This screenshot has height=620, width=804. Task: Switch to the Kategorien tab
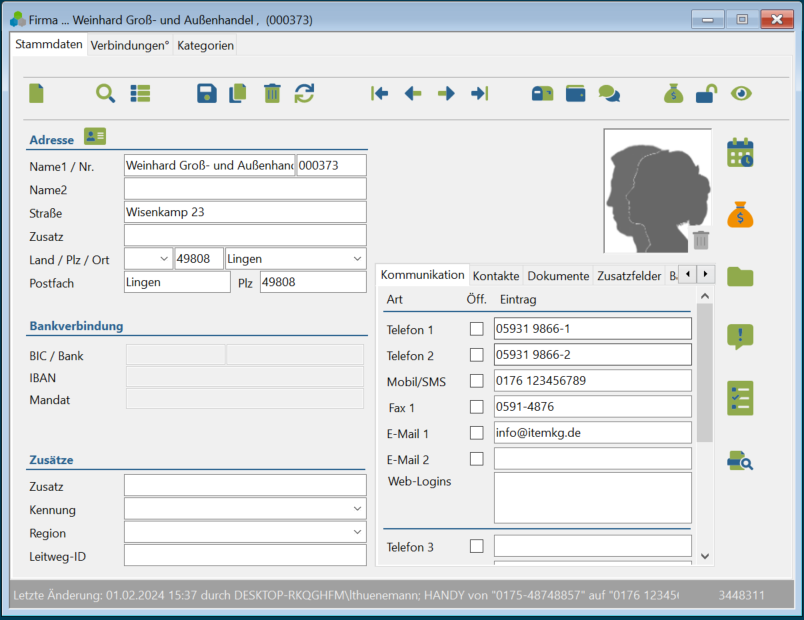[205, 46]
